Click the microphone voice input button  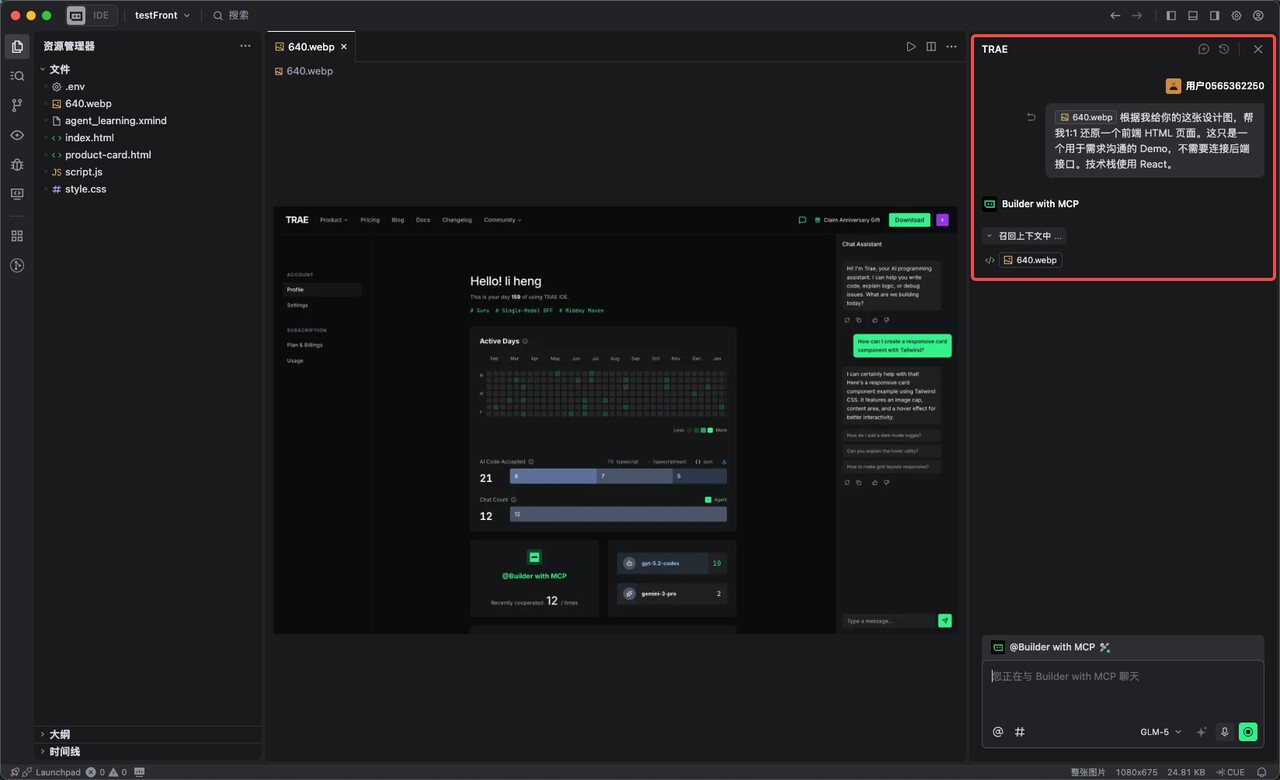(1224, 732)
